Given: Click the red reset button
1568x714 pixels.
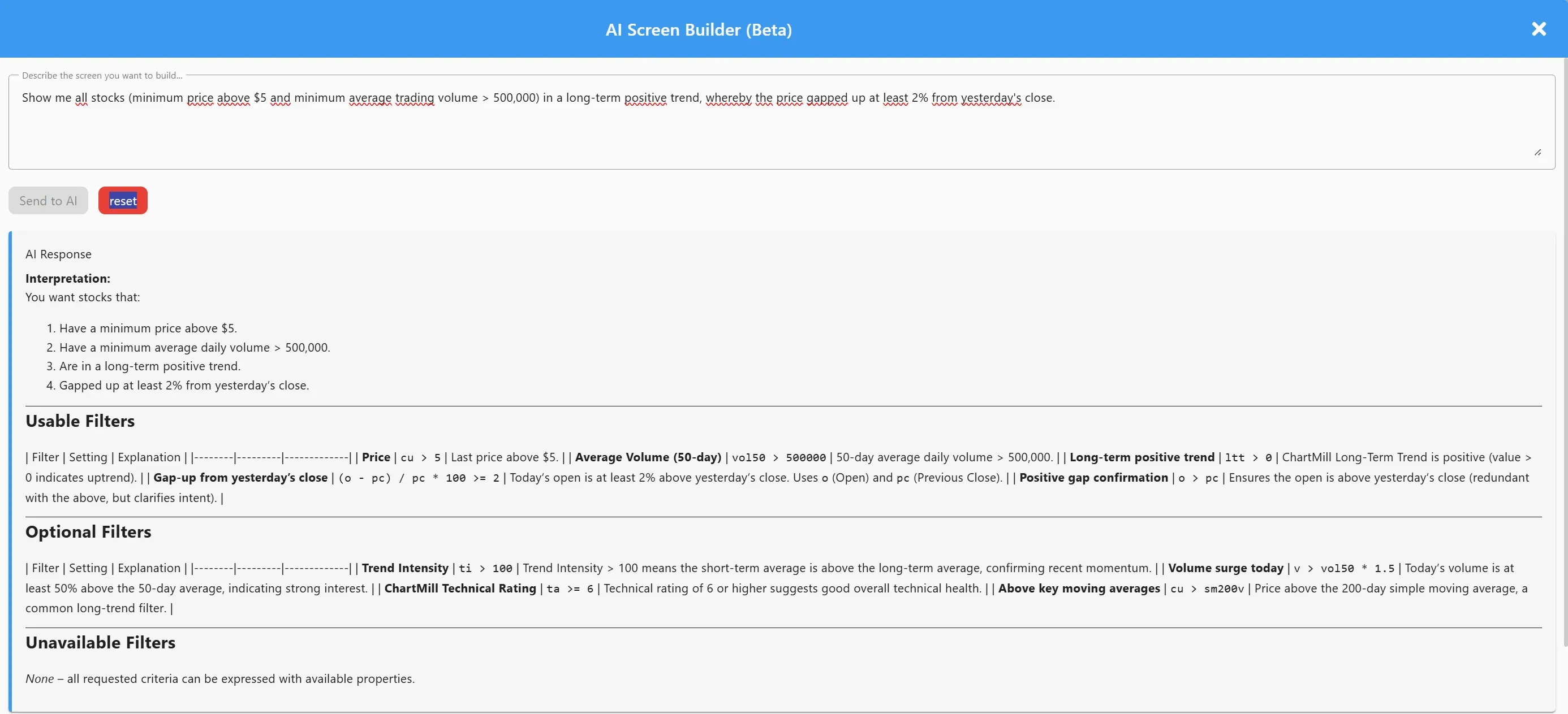Looking at the screenshot, I should coord(122,200).
